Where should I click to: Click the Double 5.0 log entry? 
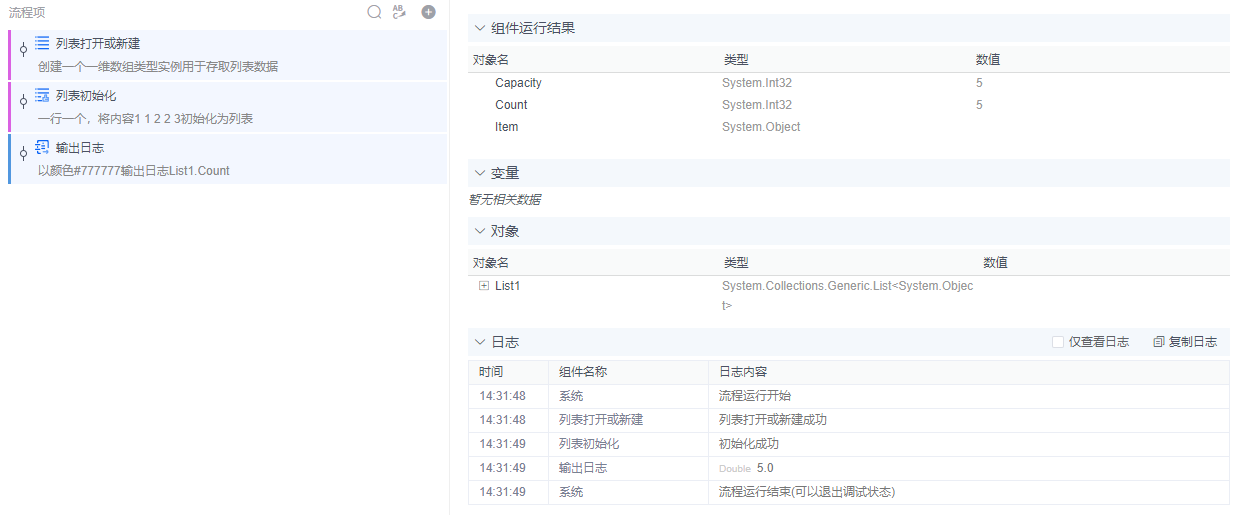click(x=746, y=468)
